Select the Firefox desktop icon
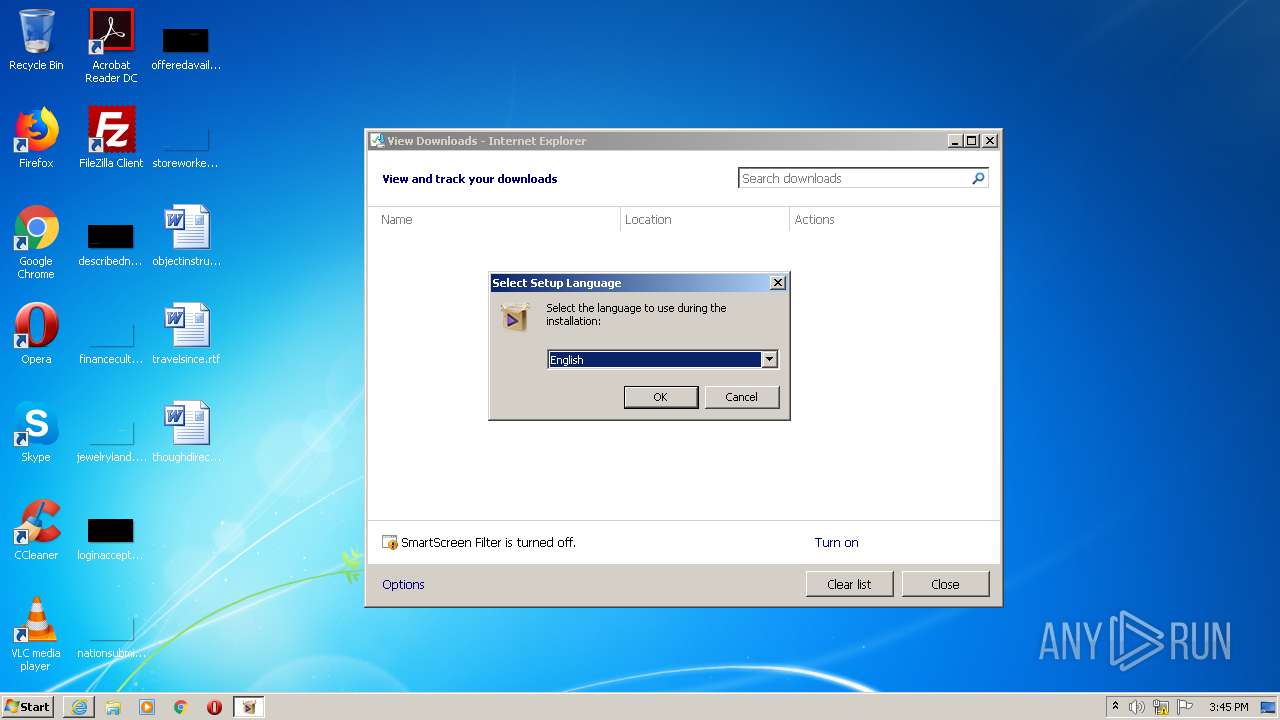The image size is (1280, 720). pyautogui.click(x=36, y=138)
